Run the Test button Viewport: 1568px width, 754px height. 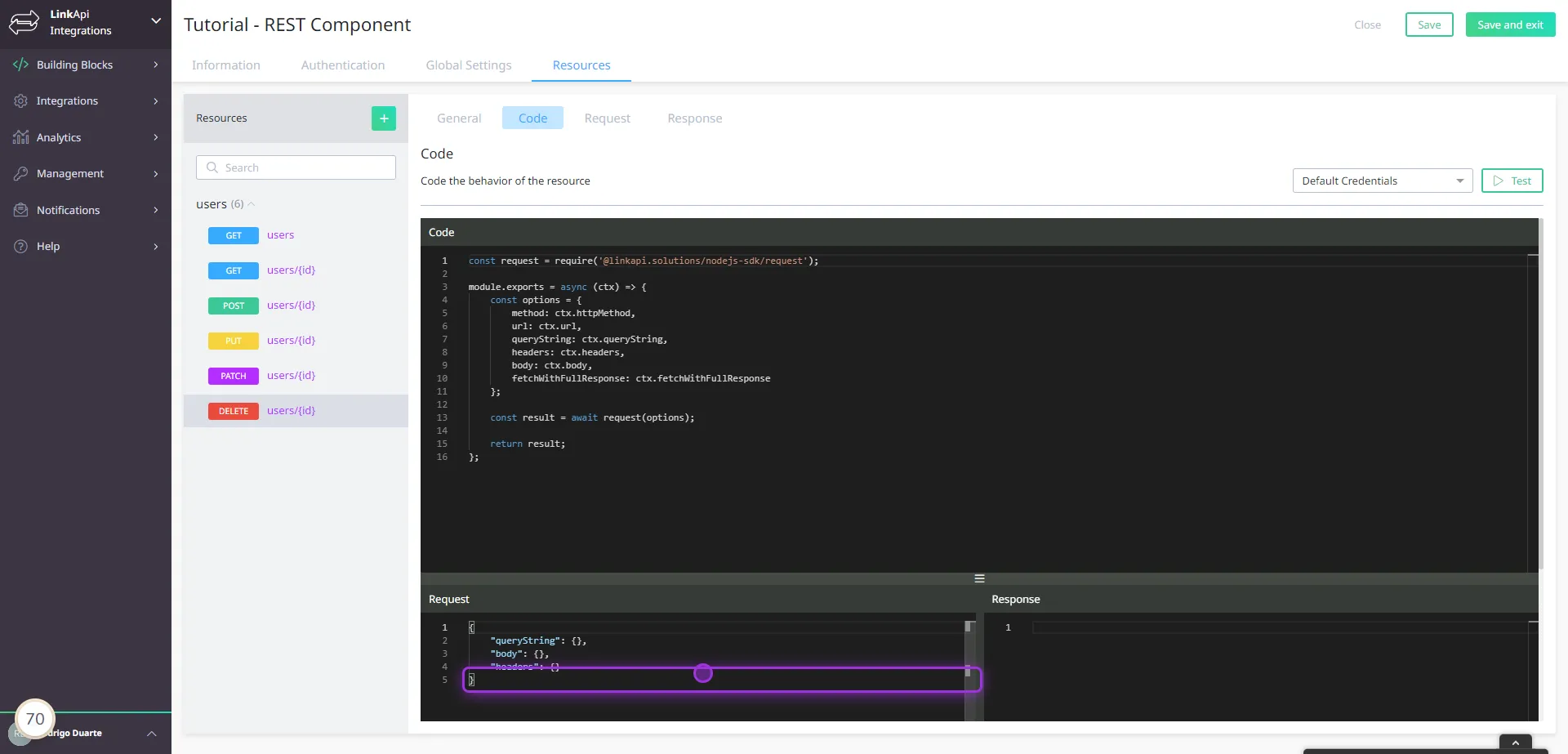[x=1512, y=181]
